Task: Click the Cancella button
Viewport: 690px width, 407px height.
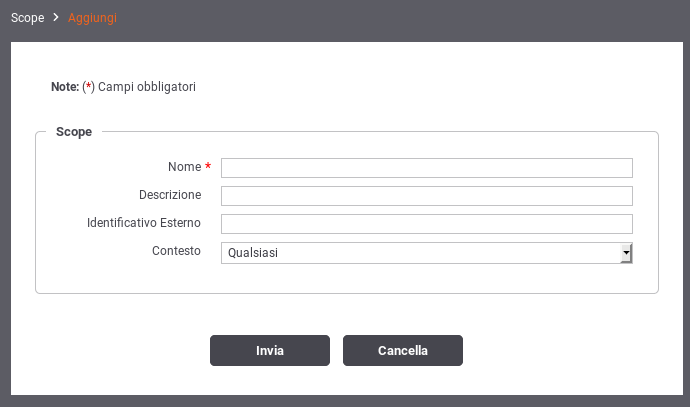Action: (403, 350)
